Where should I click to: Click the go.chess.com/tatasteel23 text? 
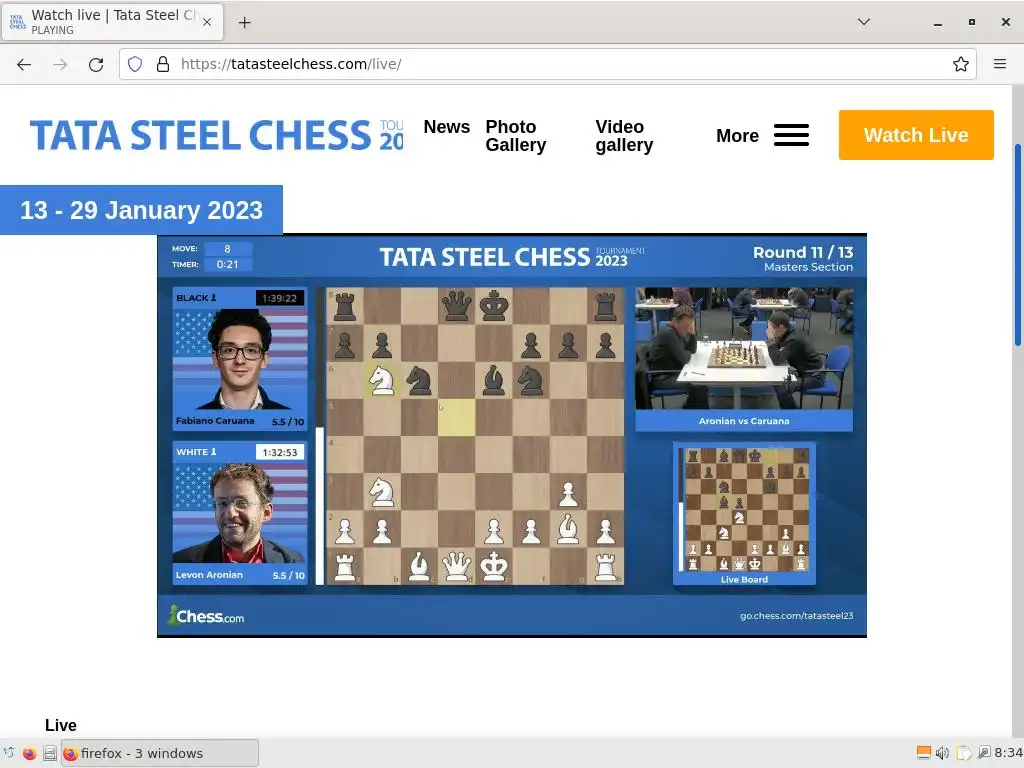tap(796, 616)
